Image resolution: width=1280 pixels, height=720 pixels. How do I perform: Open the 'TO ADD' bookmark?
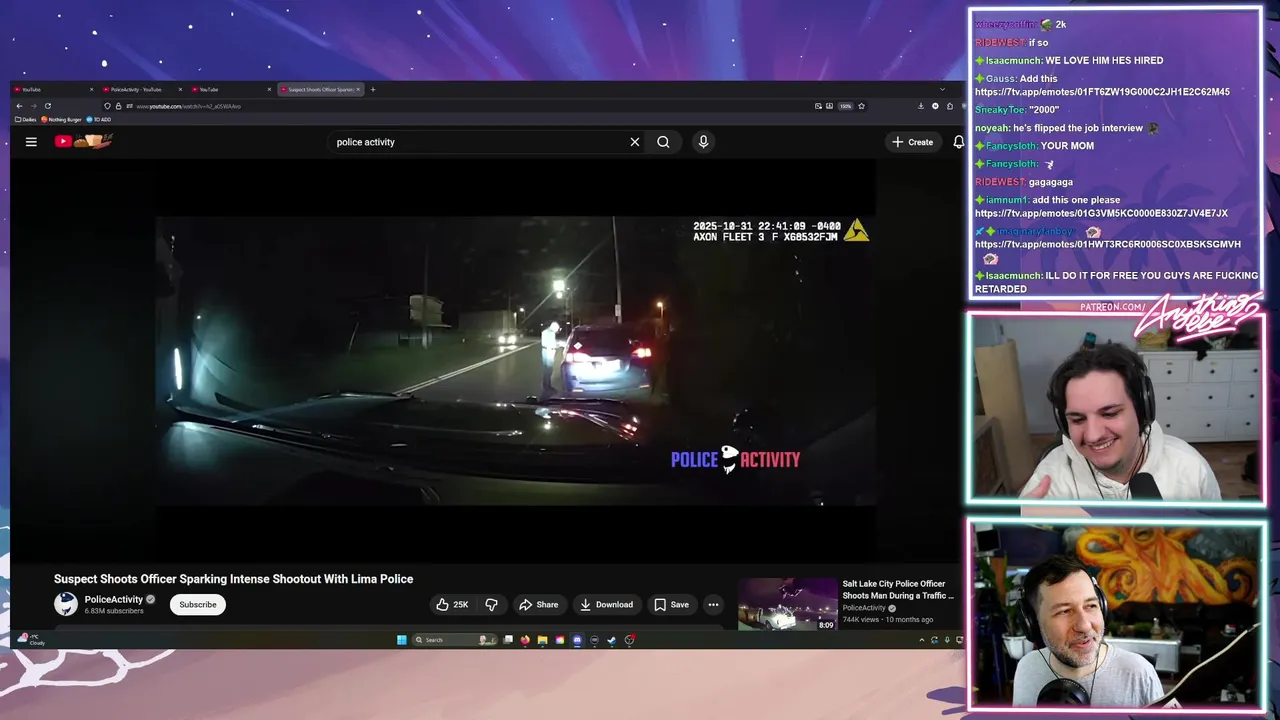(99, 119)
